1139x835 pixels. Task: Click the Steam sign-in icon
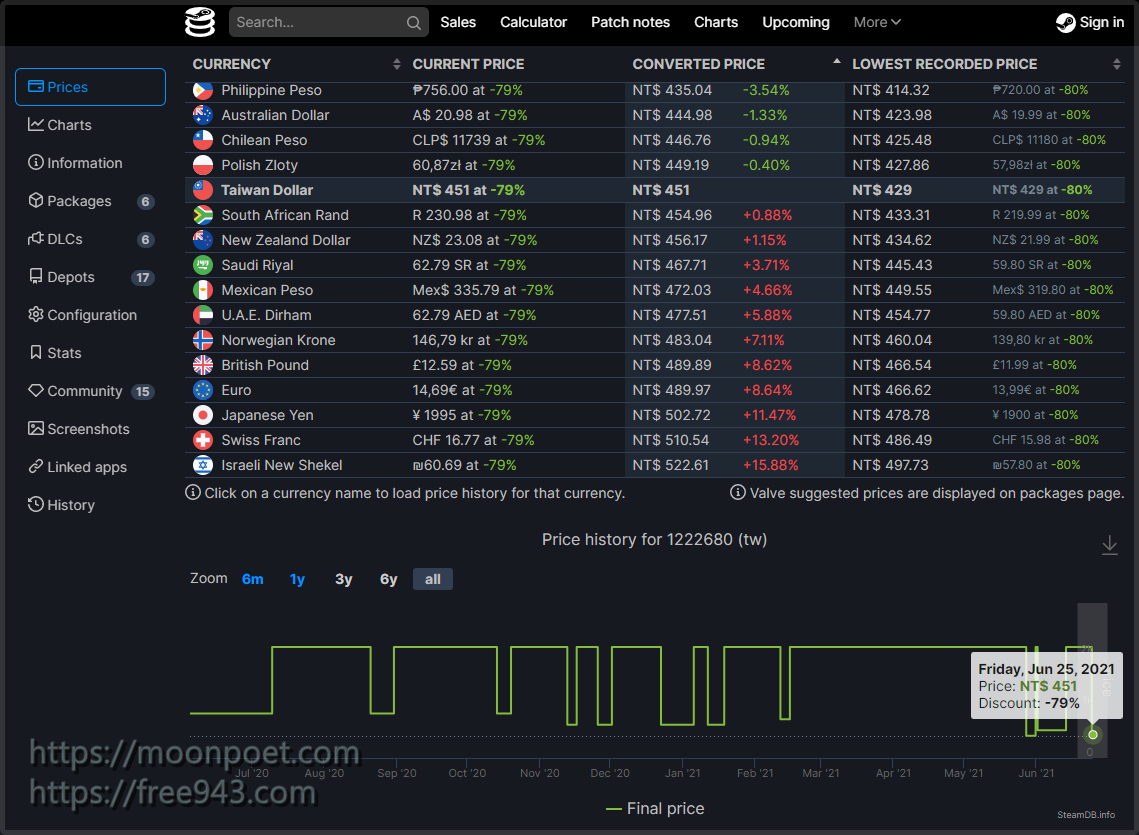pos(1066,23)
